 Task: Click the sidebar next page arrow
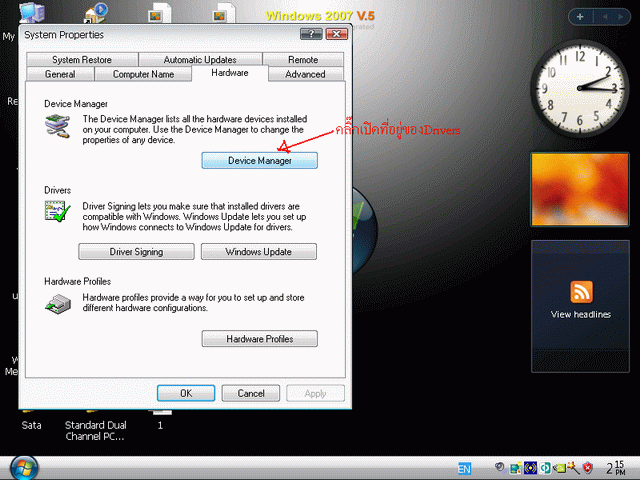click(621, 17)
